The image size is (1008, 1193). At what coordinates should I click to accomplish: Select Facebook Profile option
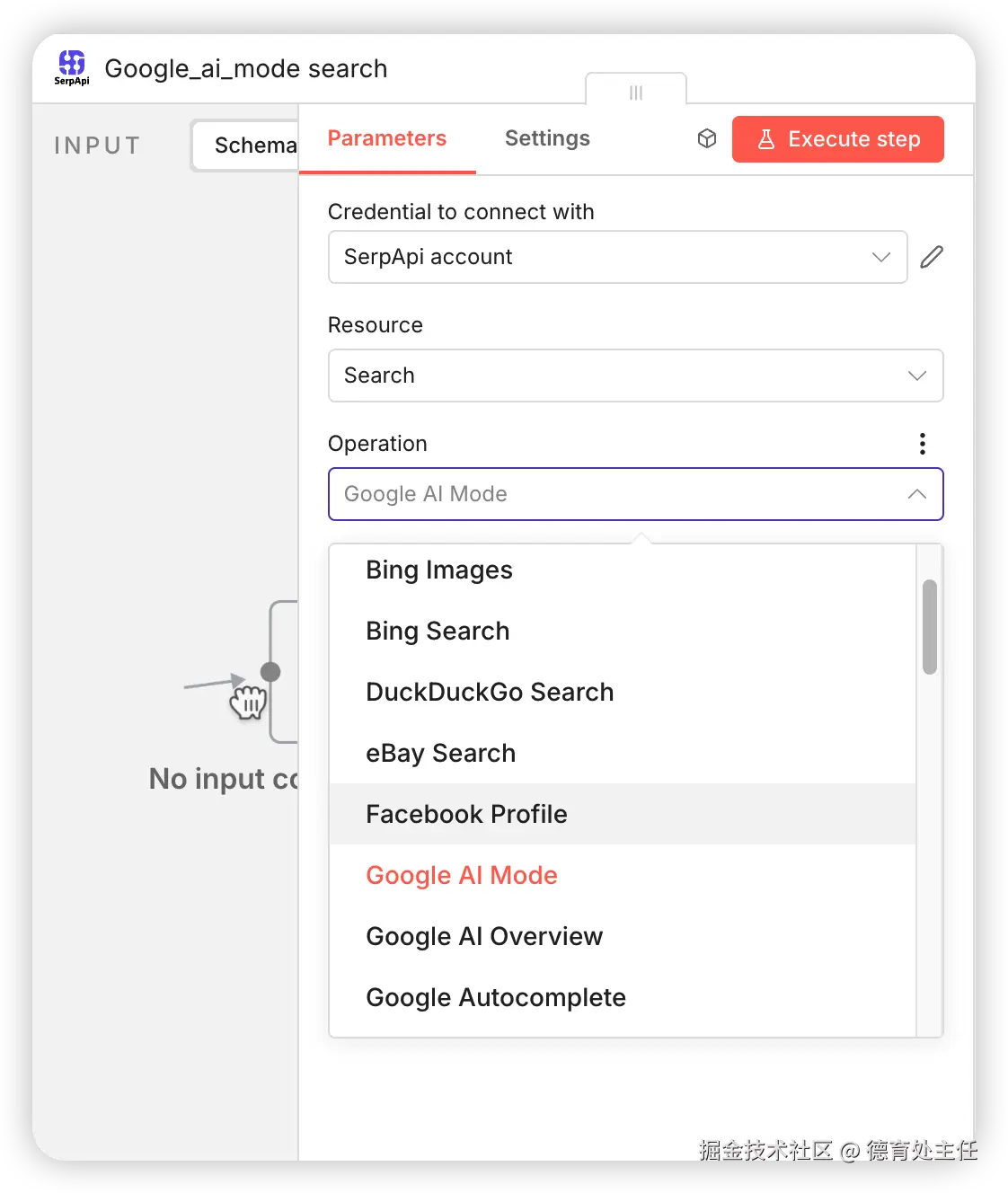pyautogui.click(x=466, y=815)
